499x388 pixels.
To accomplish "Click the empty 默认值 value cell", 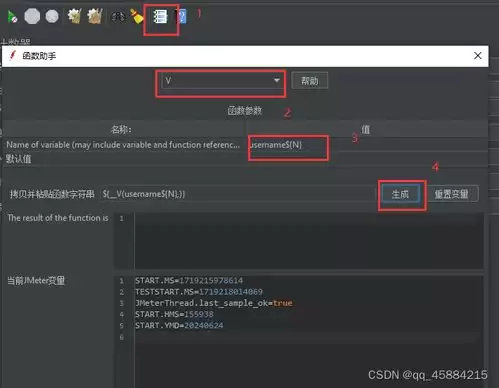I will click(367, 159).
